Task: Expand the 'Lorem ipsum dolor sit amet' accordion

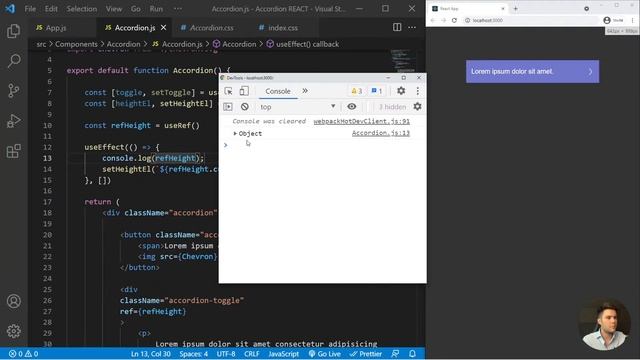Action: [x=532, y=71]
